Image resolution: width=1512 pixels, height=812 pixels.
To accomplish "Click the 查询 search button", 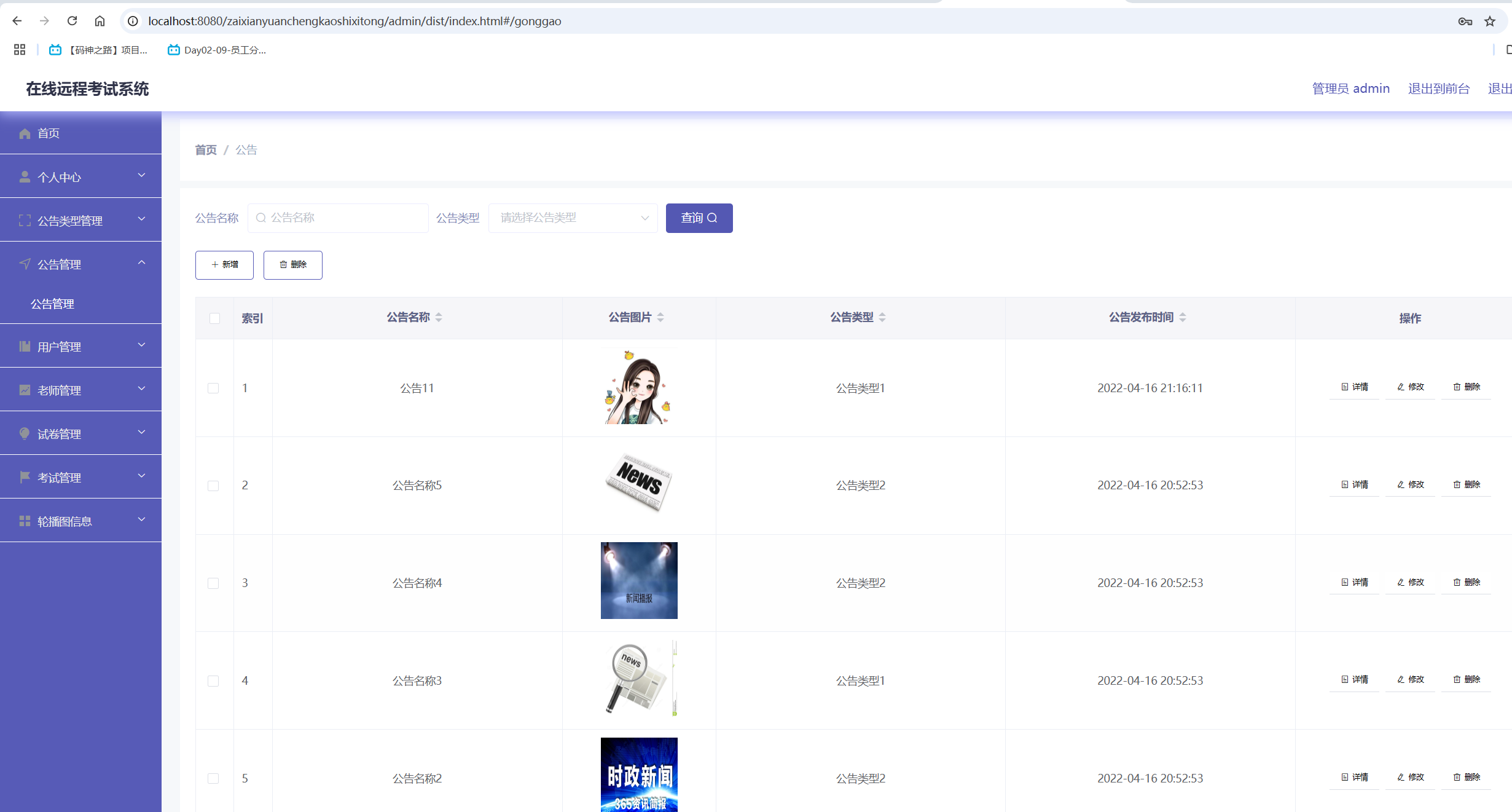I will tap(699, 218).
